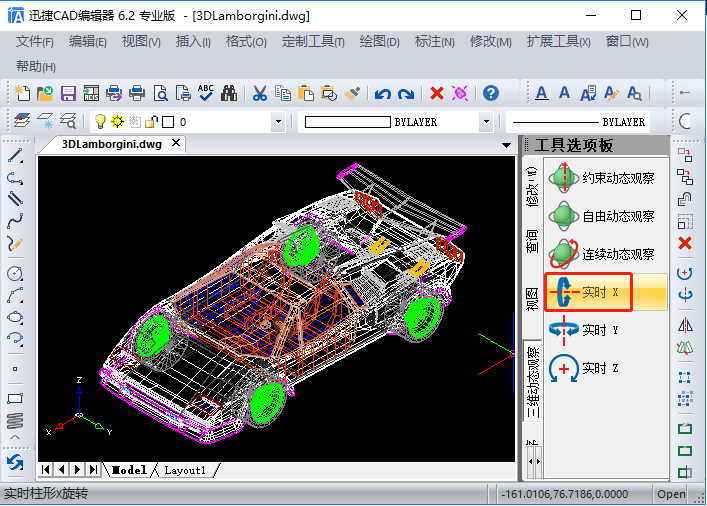The height and width of the screenshot is (506, 707).
Task: Select 约束动态观察 orbit tool
Action: click(606, 178)
